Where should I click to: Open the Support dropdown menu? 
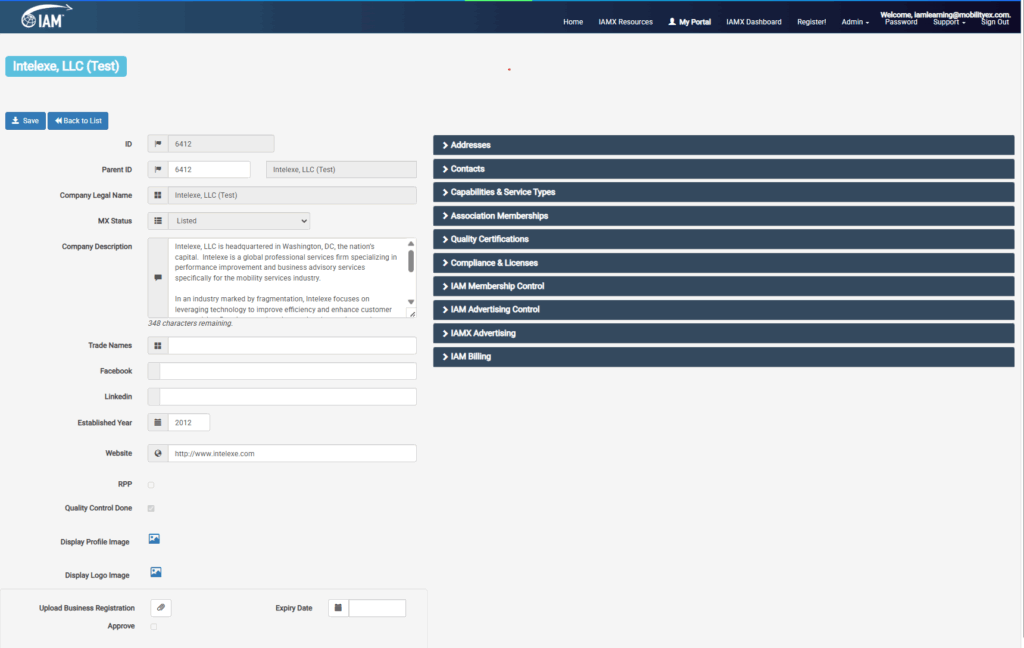click(949, 22)
